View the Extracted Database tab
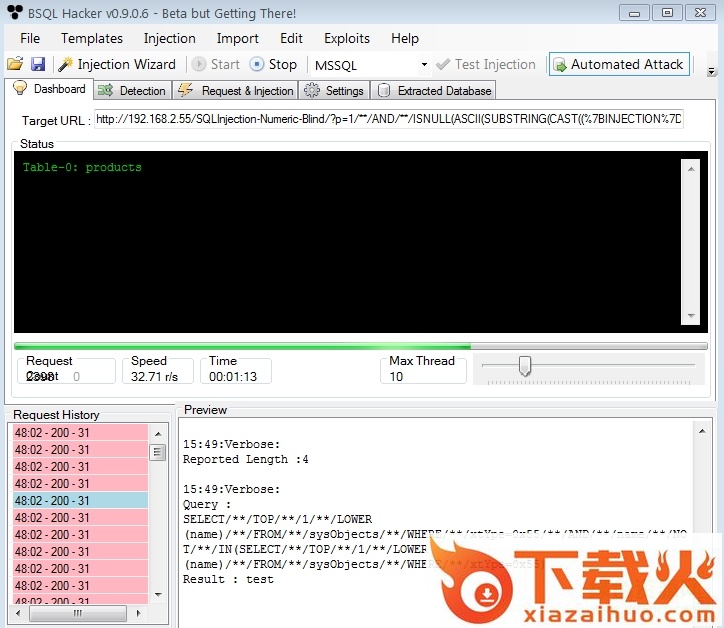Screen dimensions: 724x628 tap(434, 90)
